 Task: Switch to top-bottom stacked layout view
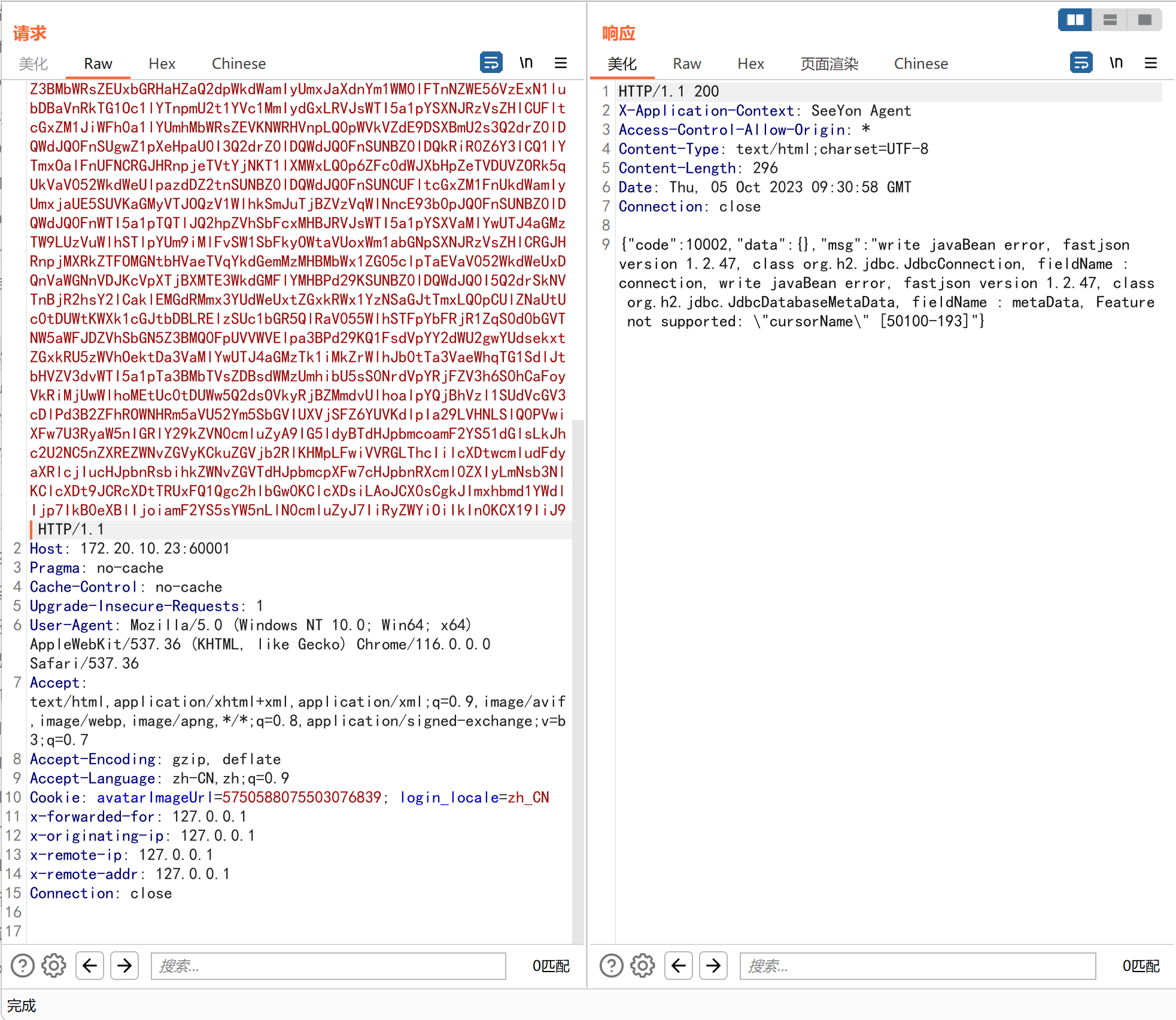[x=1110, y=20]
